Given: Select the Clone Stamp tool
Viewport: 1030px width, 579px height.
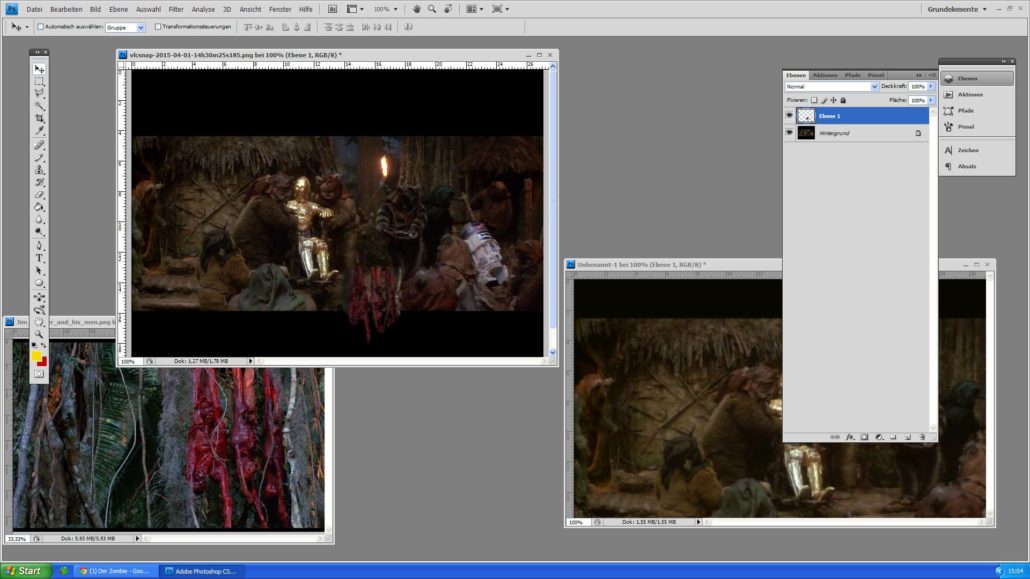Looking at the screenshot, I should 39,170.
